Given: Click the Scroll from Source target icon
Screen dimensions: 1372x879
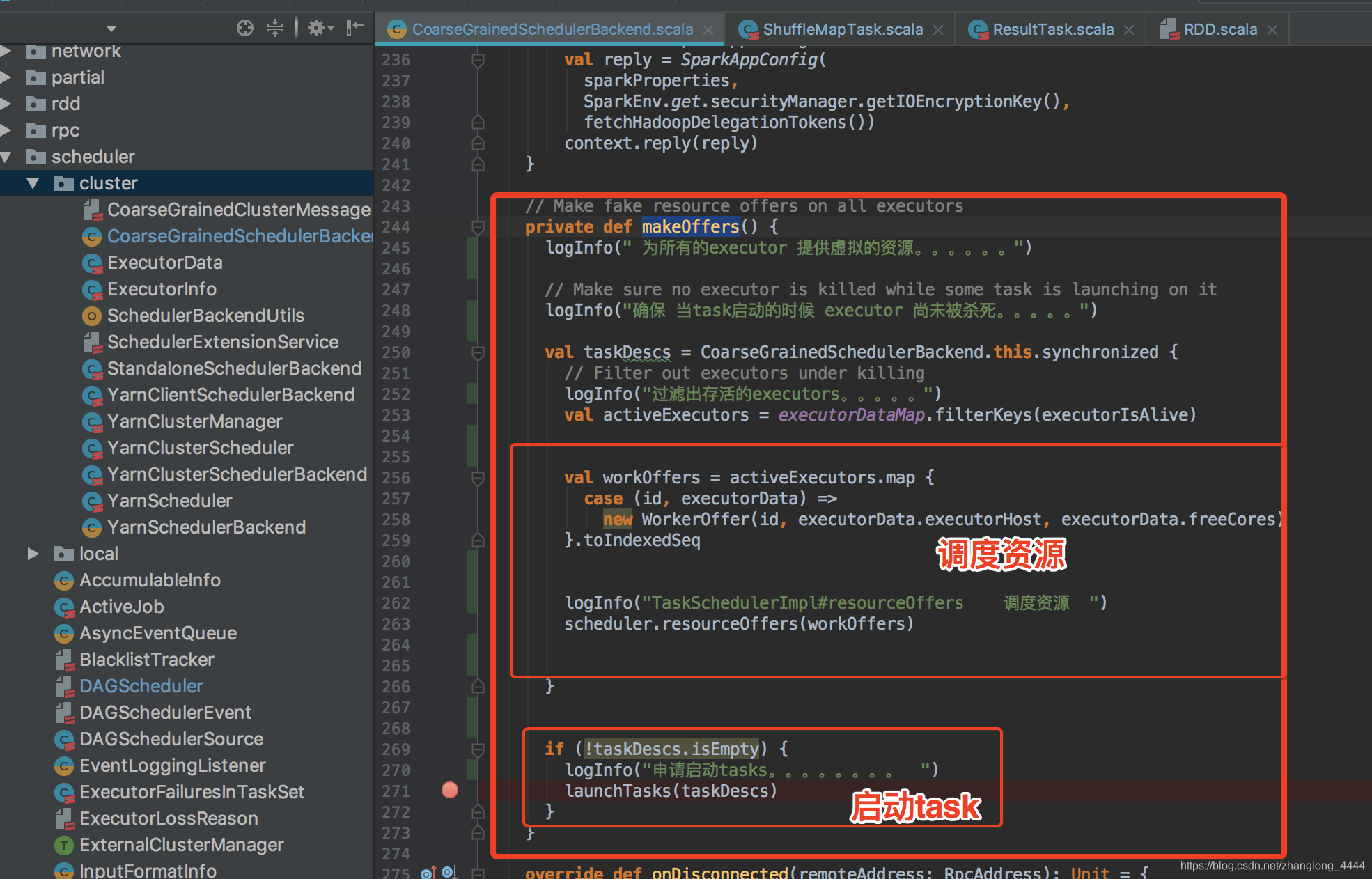Looking at the screenshot, I should point(244,28).
